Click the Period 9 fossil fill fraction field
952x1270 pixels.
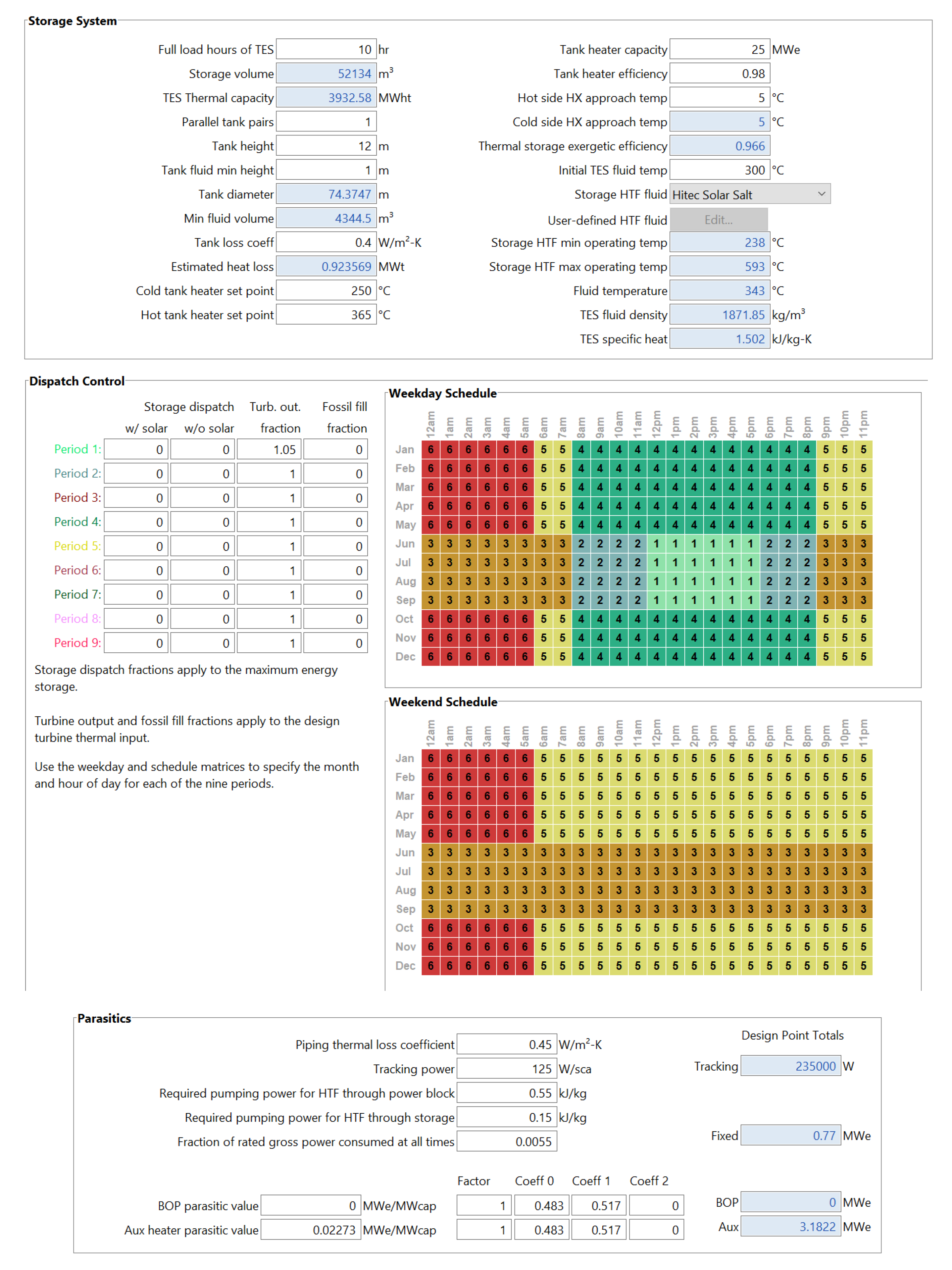tap(335, 643)
